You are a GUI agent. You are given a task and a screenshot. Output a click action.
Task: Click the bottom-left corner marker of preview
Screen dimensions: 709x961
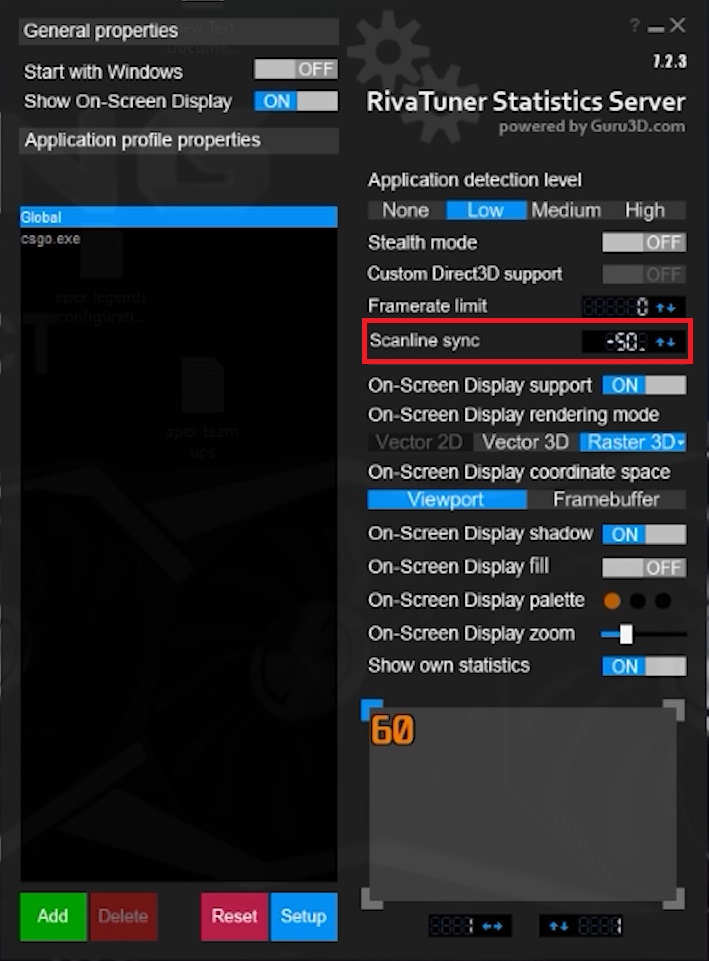371,899
